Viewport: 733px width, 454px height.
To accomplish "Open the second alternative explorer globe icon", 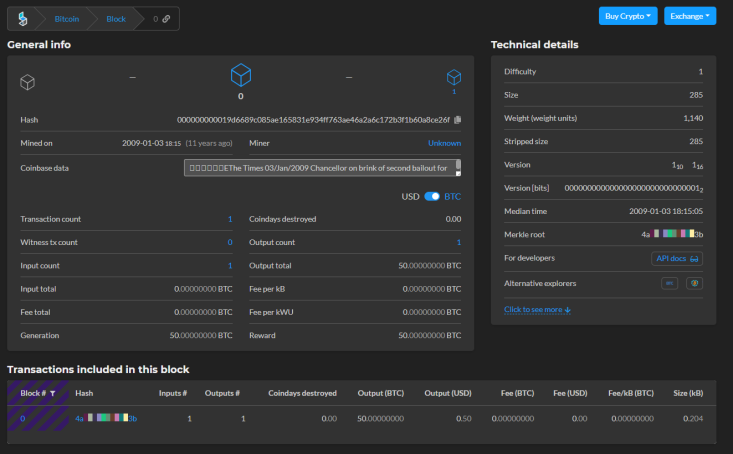I will point(694,283).
